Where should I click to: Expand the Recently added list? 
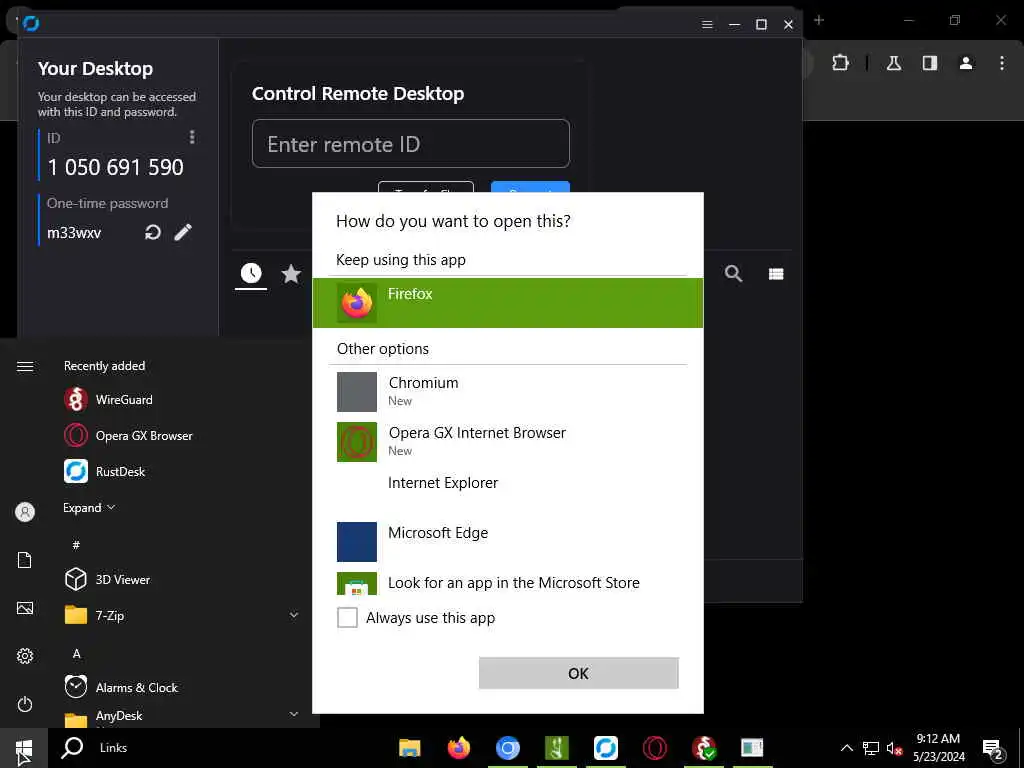click(89, 507)
